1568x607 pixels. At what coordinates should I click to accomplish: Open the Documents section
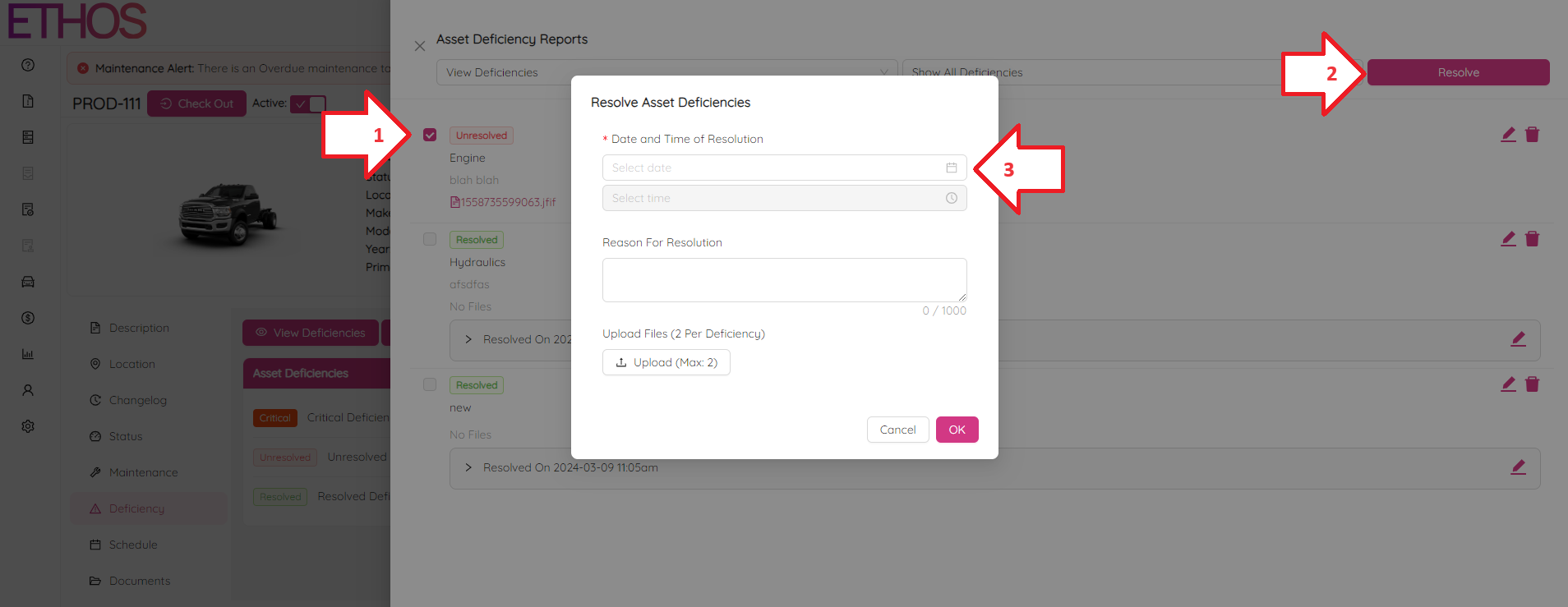tap(140, 581)
